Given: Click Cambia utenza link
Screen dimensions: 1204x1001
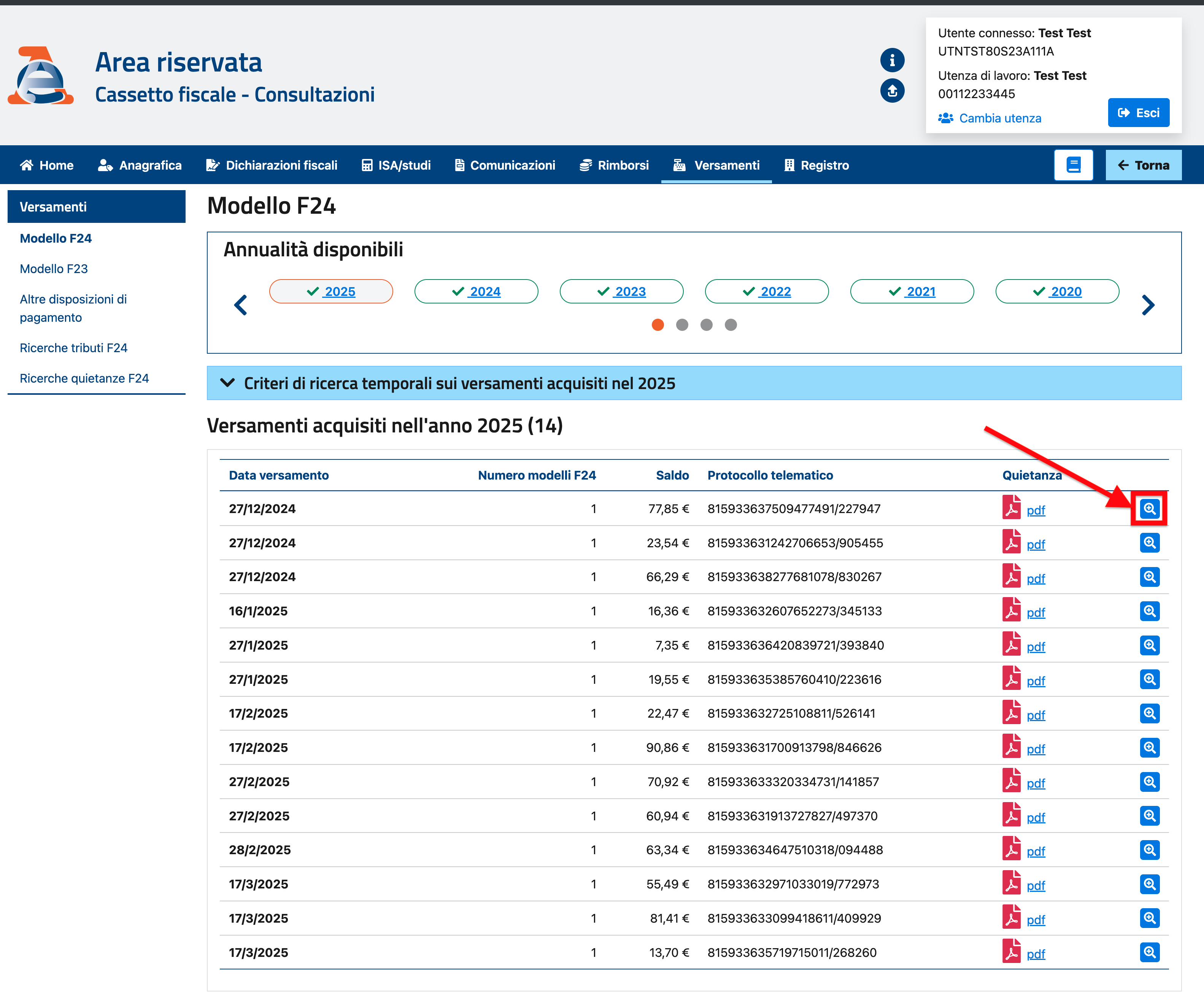Looking at the screenshot, I should (990, 118).
